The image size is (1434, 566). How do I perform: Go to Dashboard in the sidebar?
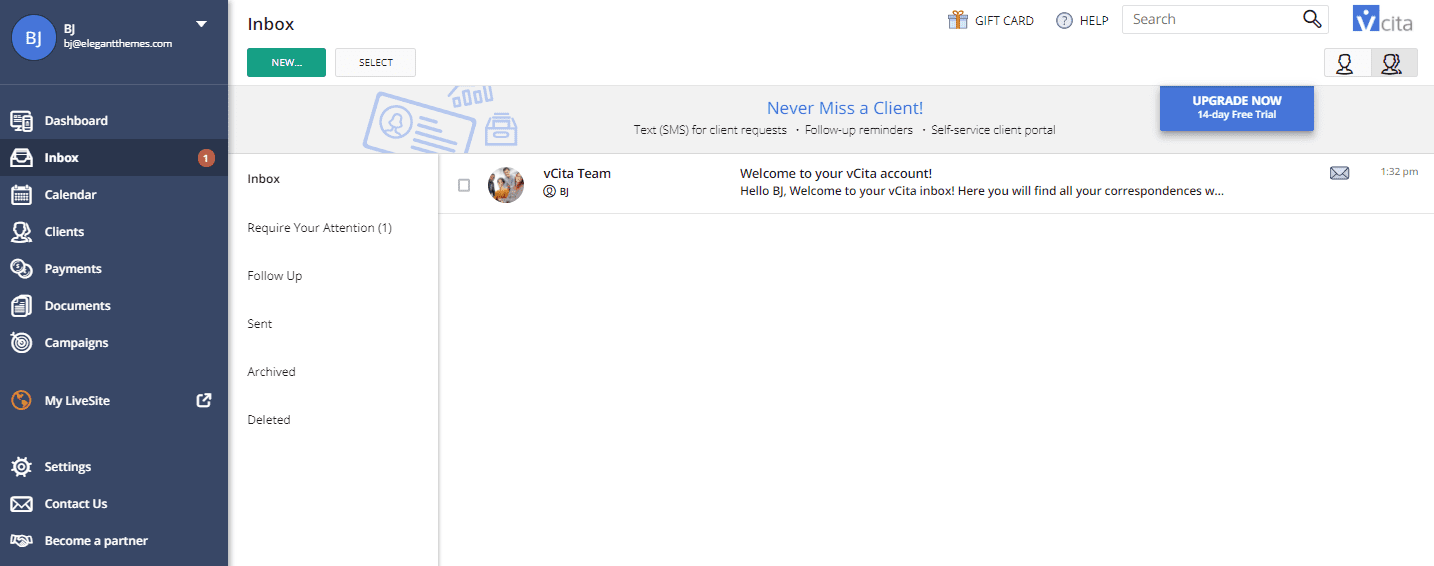76,121
